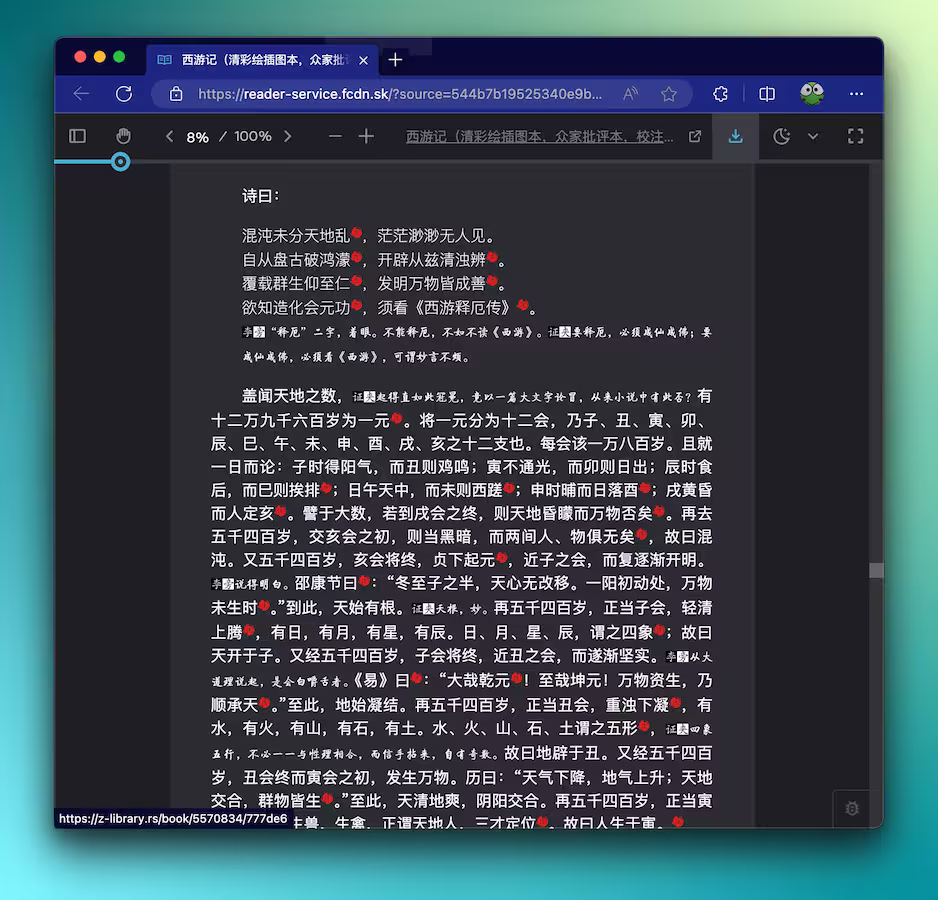Image resolution: width=938 pixels, height=900 pixels.
Task: Zoom in with the plus icon
Action: pos(366,136)
